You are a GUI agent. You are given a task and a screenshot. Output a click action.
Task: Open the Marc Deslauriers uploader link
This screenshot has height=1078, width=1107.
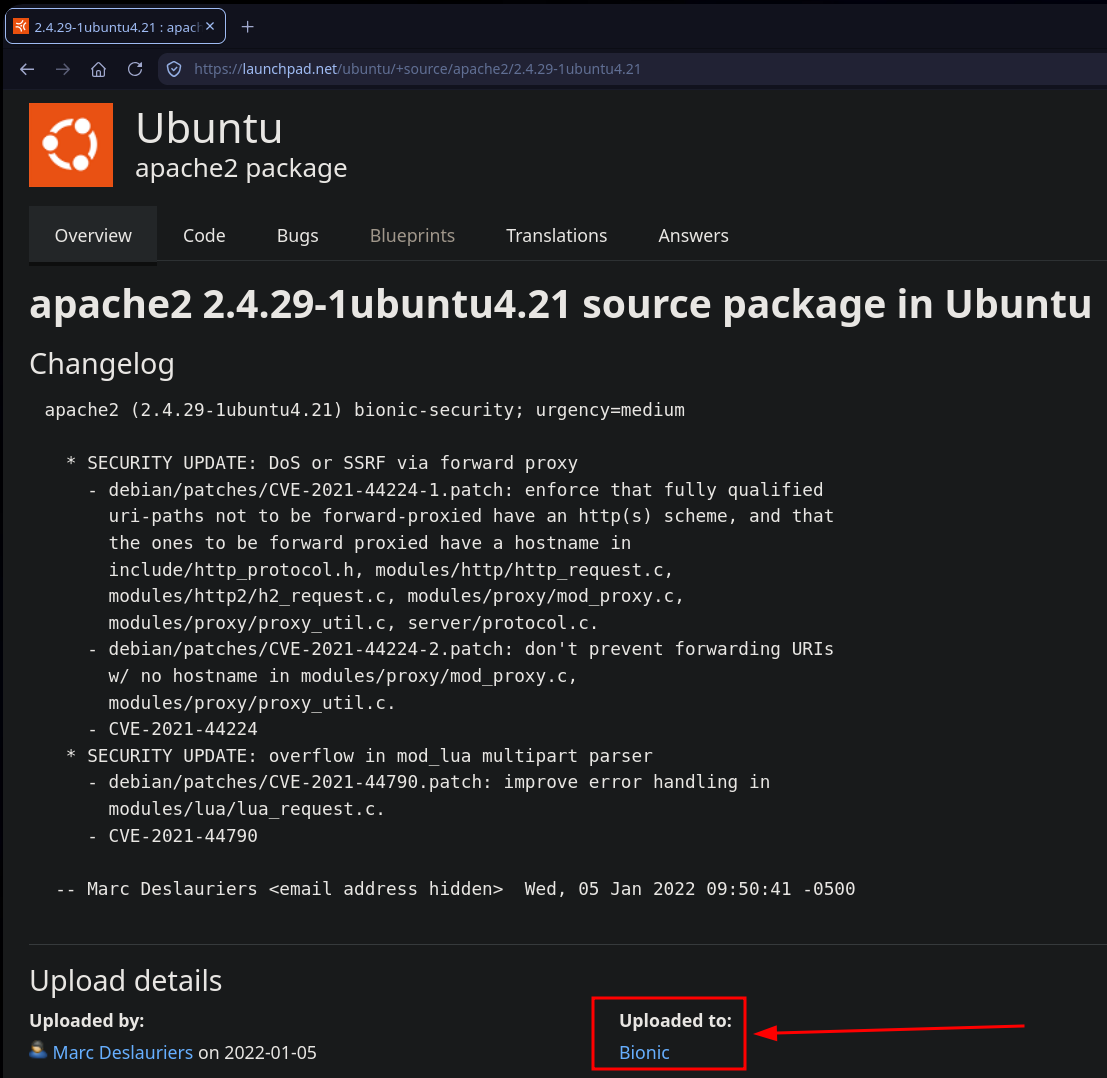(123, 1052)
